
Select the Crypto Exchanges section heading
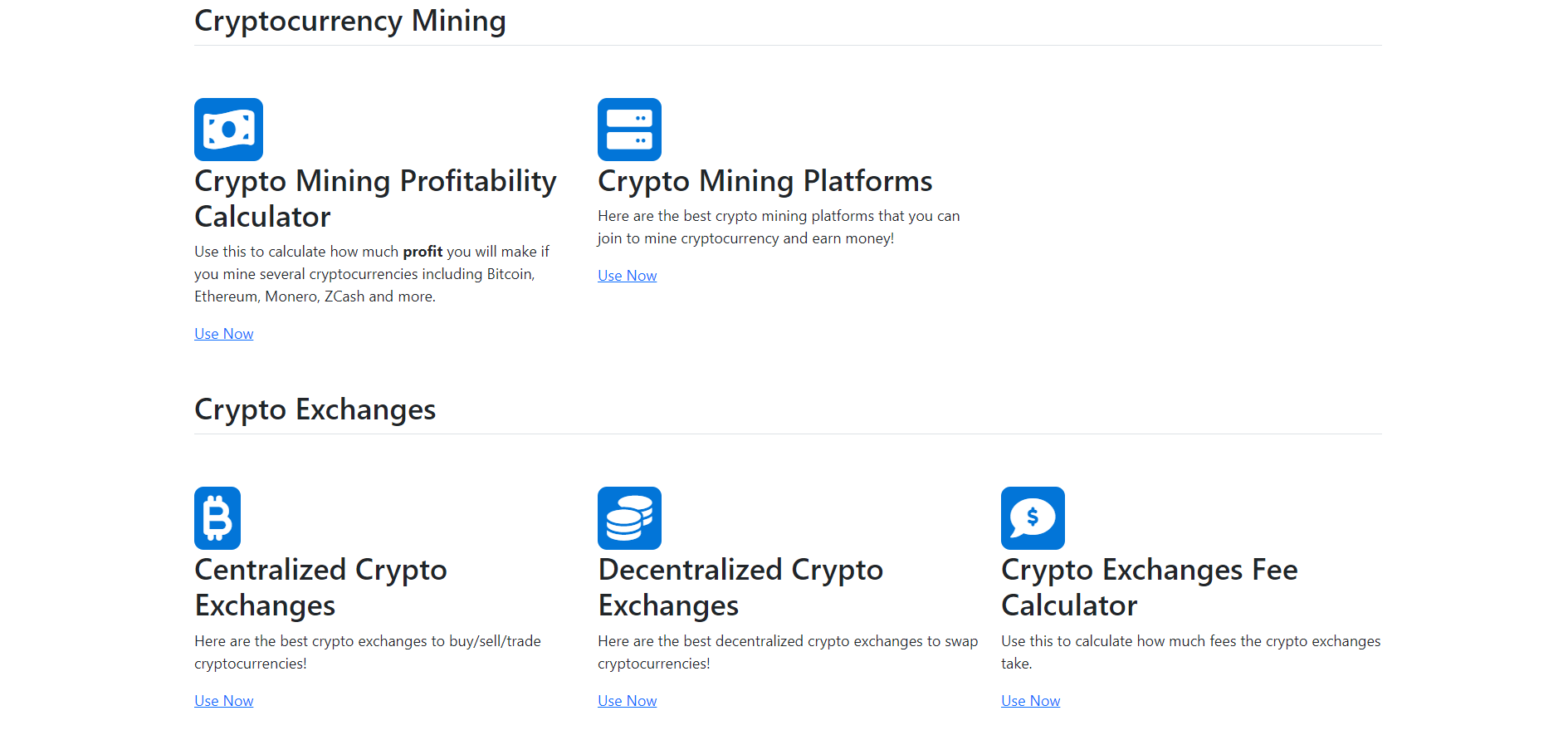(315, 409)
